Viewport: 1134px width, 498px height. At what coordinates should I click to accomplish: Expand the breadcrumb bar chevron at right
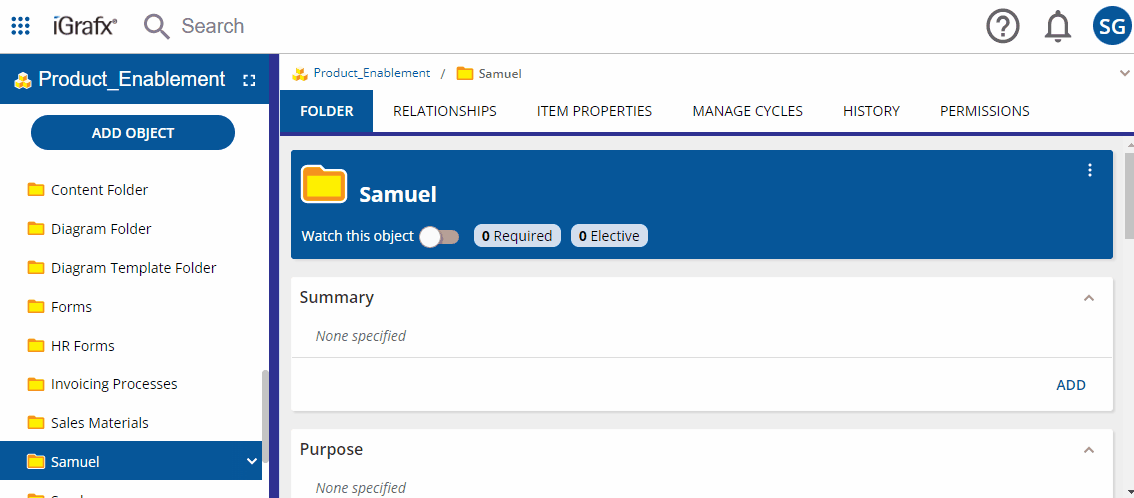point(1124,73)
